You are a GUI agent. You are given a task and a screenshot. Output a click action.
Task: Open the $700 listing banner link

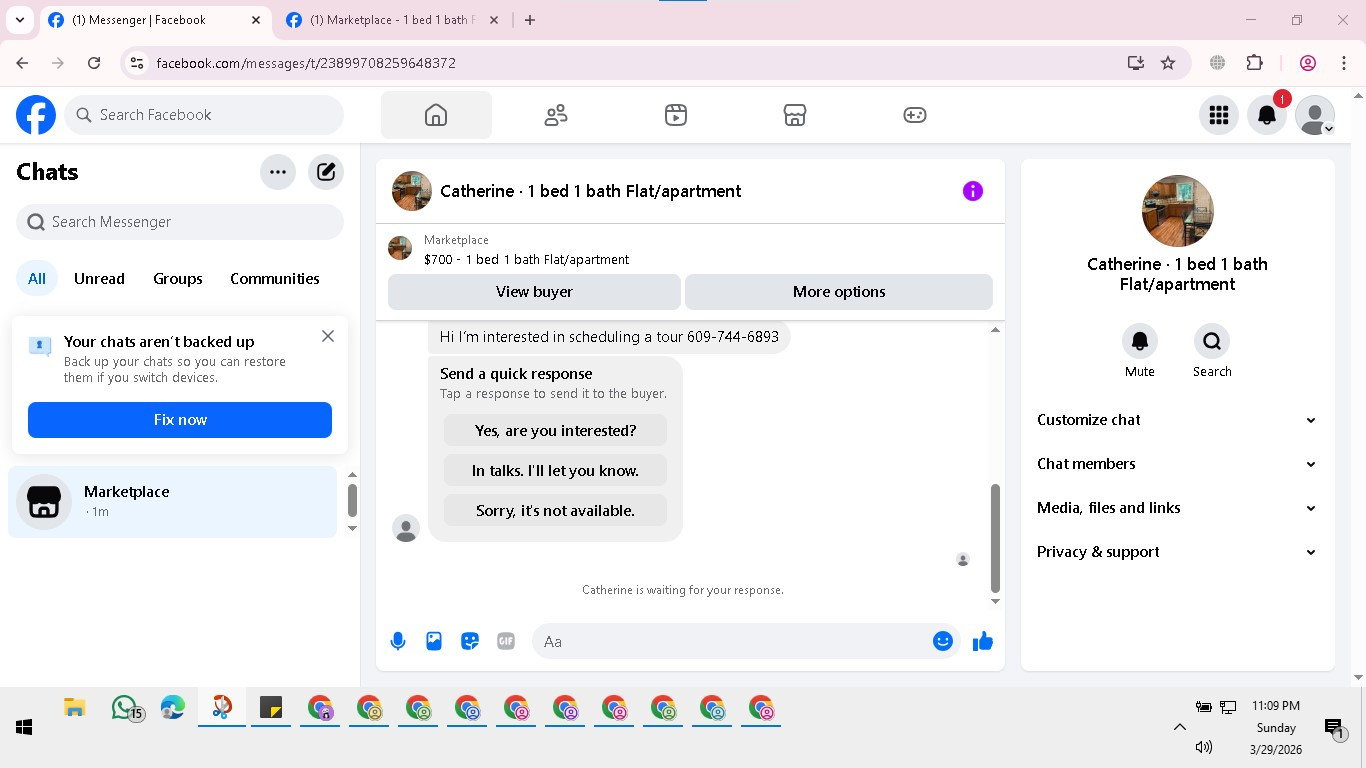click(x=527, y=260)
